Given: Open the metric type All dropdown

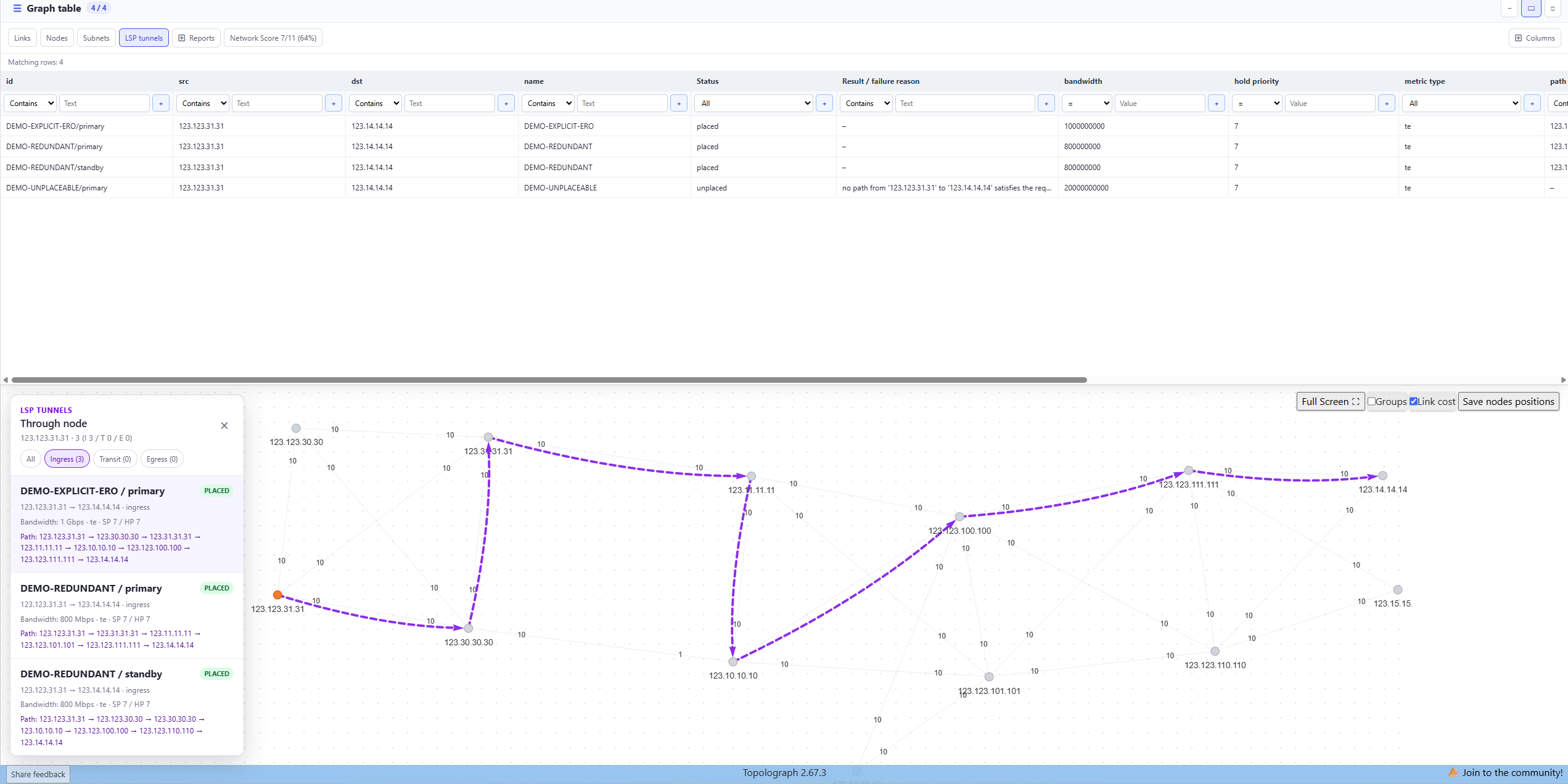Looking at the screenshot, I should 1462,104.
